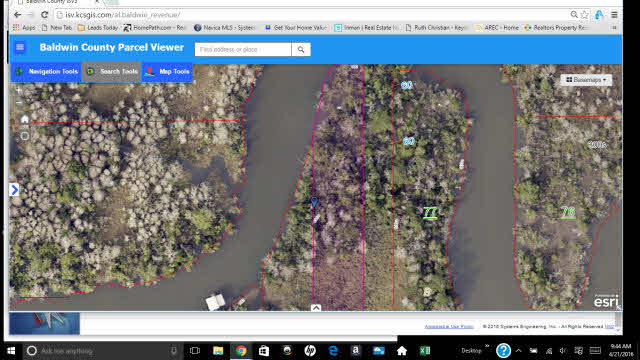Open the hamburger menu beside Baldwin County Parcel Viewer
This screenshot has width=640, height=360.
point(20,47)
